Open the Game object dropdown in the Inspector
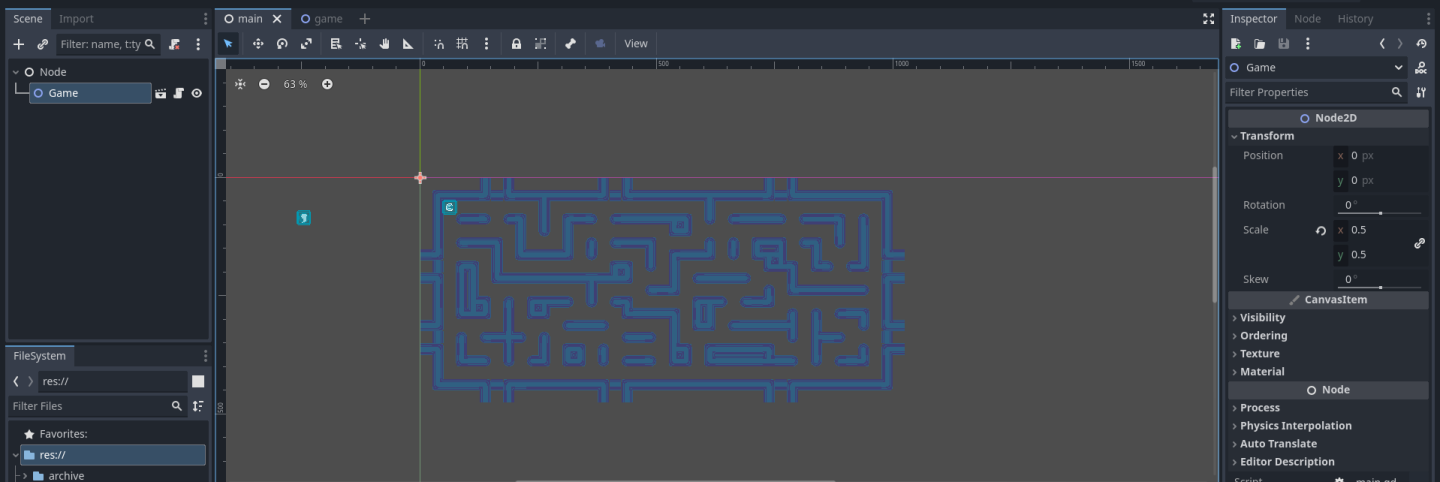The image size is (1440, 482). (1317, 68)
